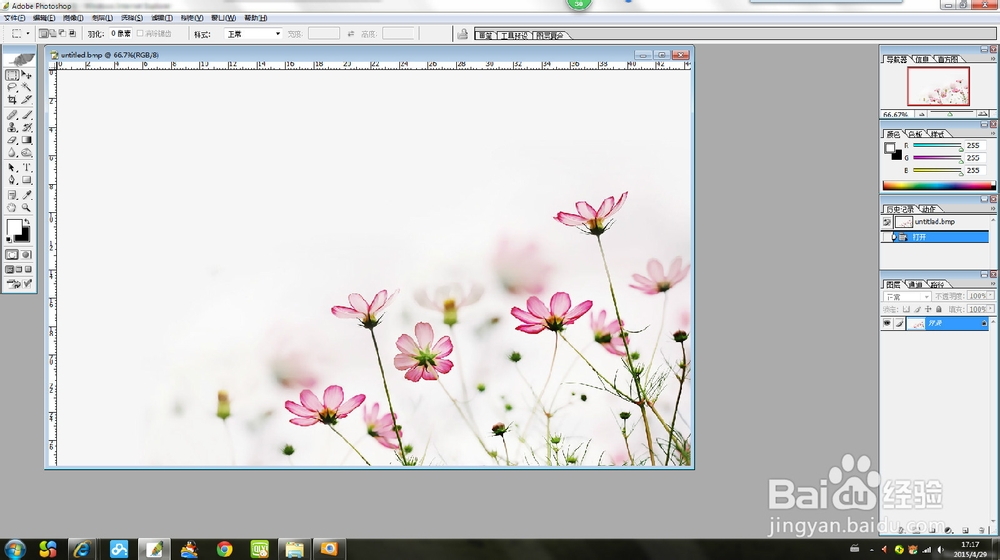Screen dimensions: 1000x560
Task: Select the Type tool
Action: point(27,168)
